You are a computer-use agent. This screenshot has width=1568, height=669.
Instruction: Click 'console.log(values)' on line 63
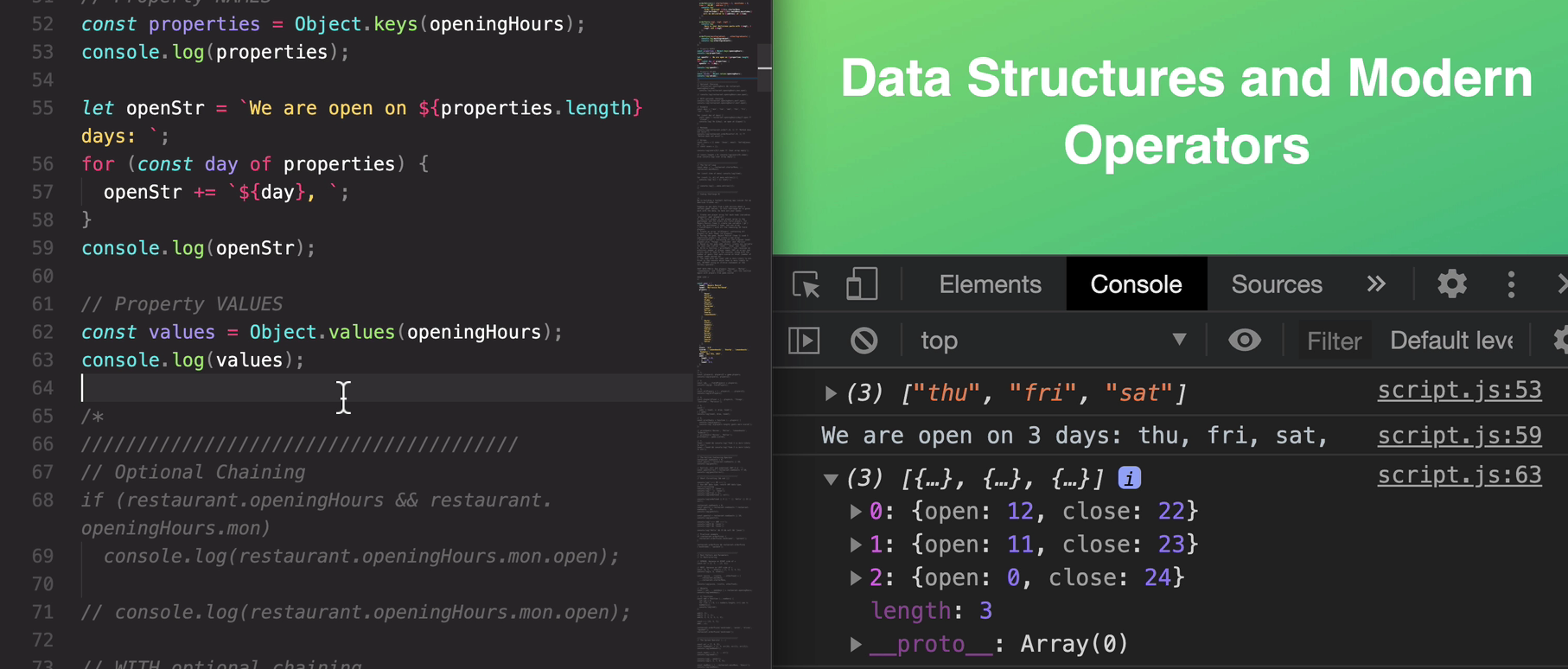(x=193, y=360)
